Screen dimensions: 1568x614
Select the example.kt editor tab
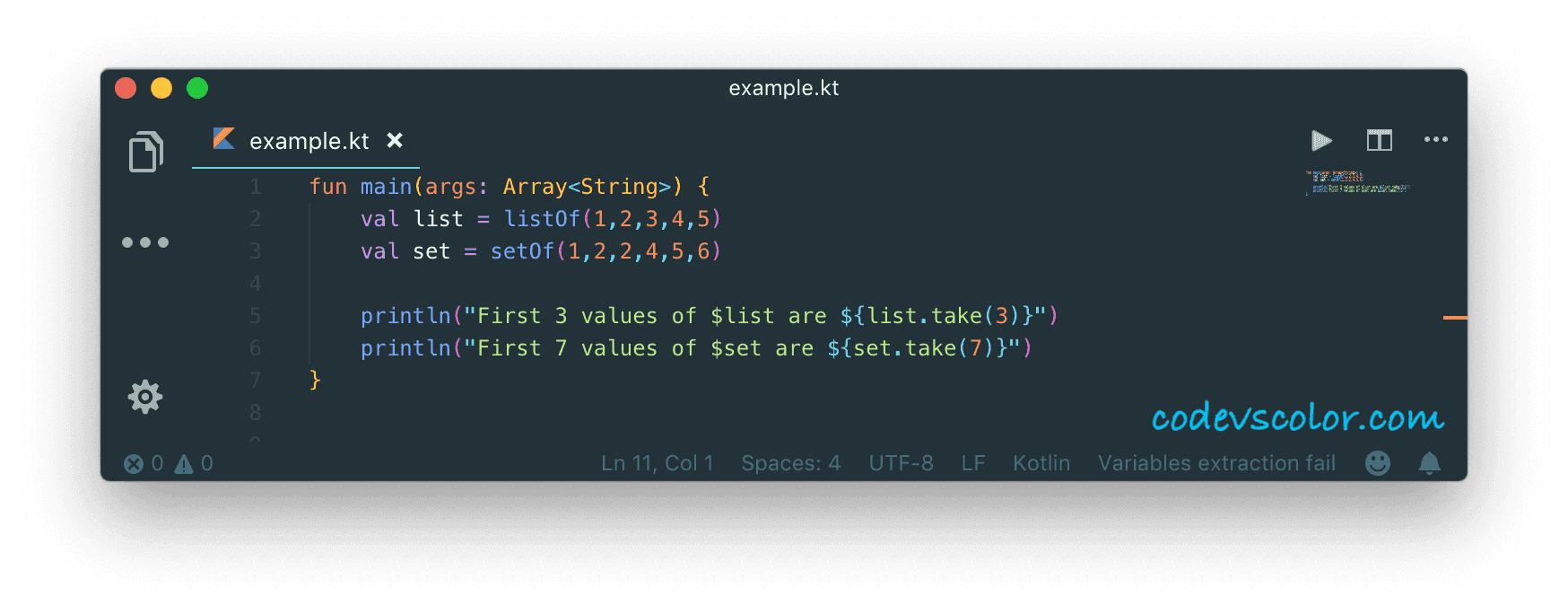click(305, 141)
